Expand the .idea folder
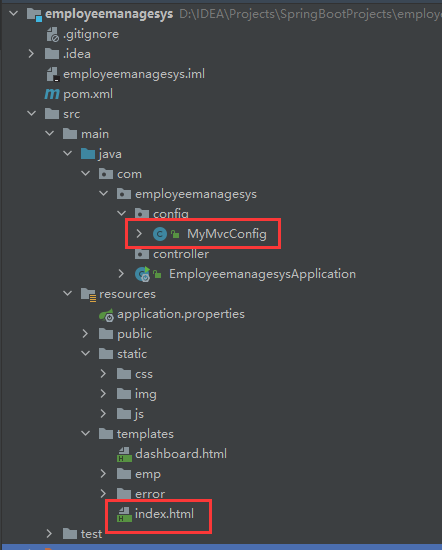 click(x=31, y=54)
